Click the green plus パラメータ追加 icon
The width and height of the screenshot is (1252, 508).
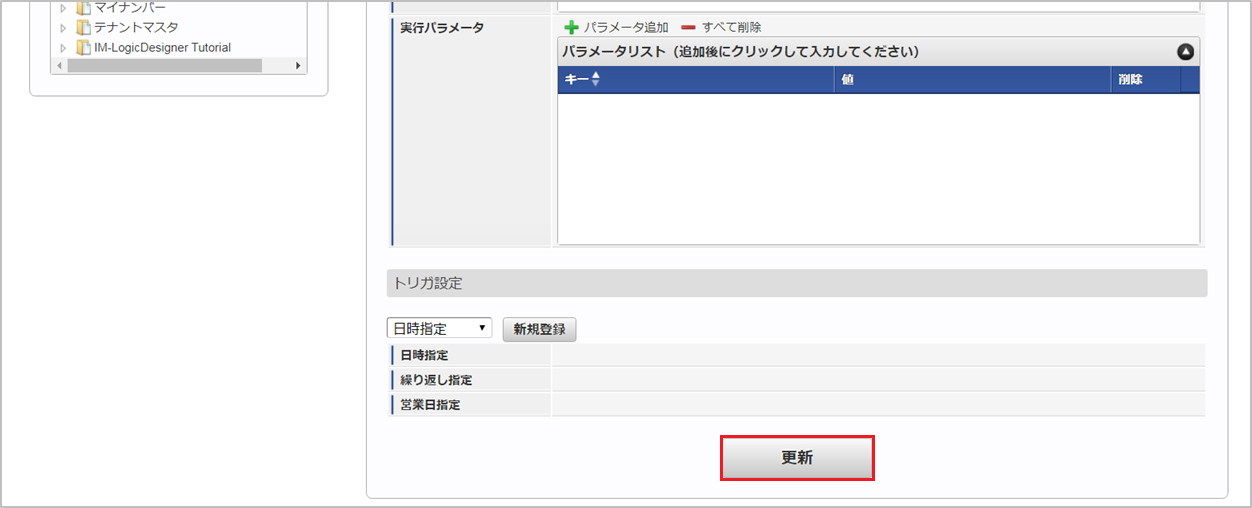(x=572, y=27)
